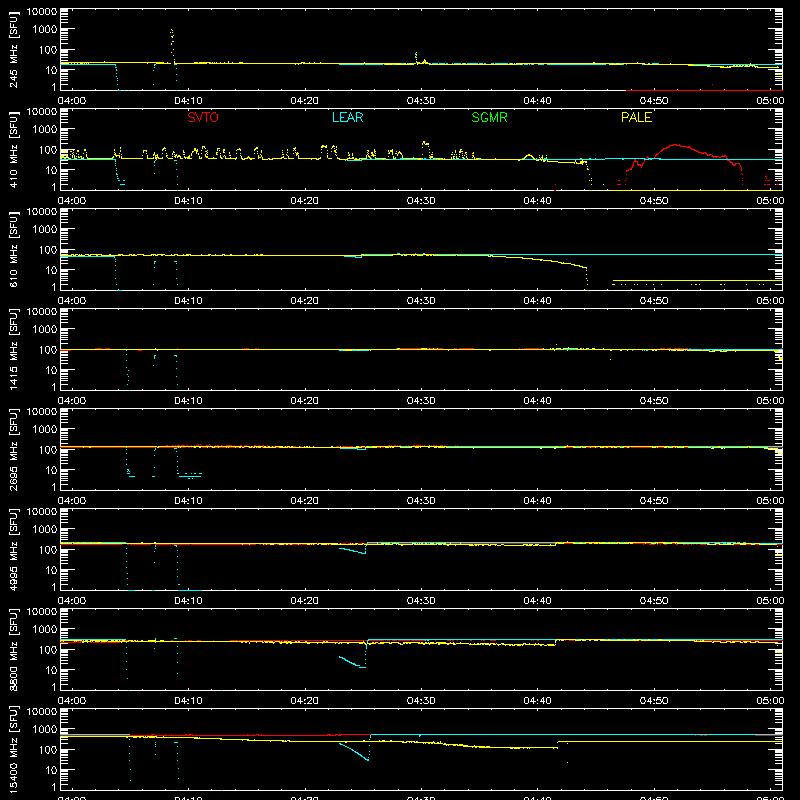Click 04:50 time label of 2695 MHz plot

[x=654, y=501]
